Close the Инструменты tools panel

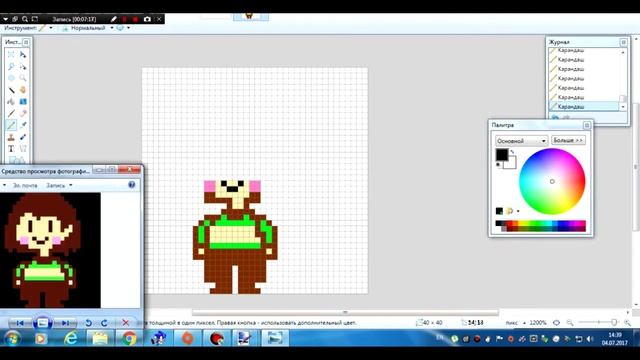tap(26, 42)
